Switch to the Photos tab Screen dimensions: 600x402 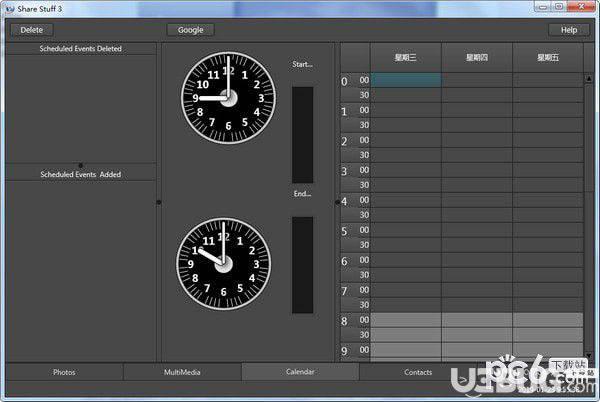64,372
